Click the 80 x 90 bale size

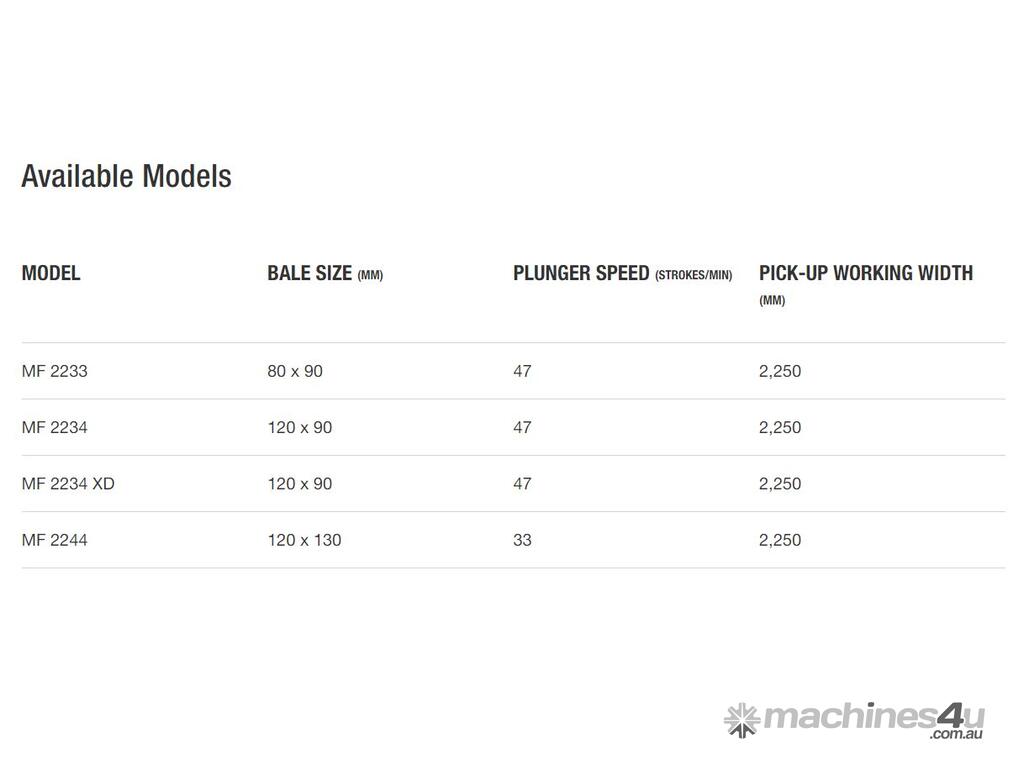tap(295, 371)
